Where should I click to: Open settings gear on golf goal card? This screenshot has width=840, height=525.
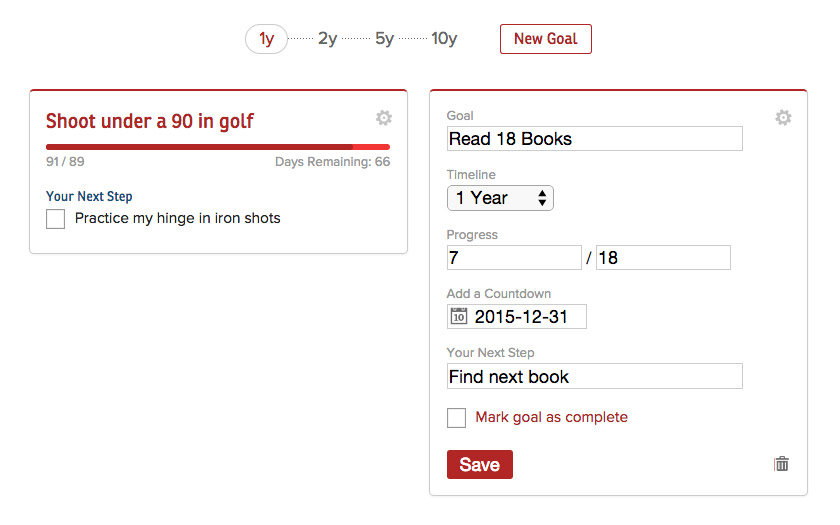(384, 118)
